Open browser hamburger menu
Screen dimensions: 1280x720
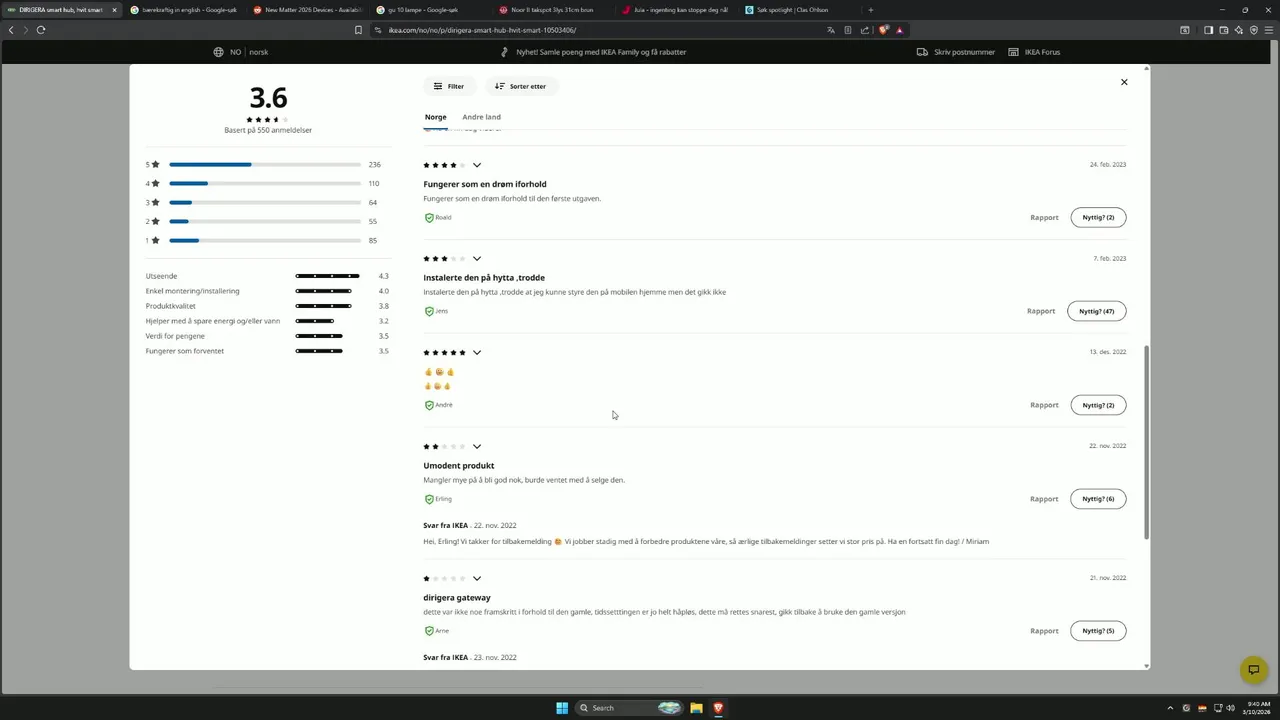[1269, 30]
